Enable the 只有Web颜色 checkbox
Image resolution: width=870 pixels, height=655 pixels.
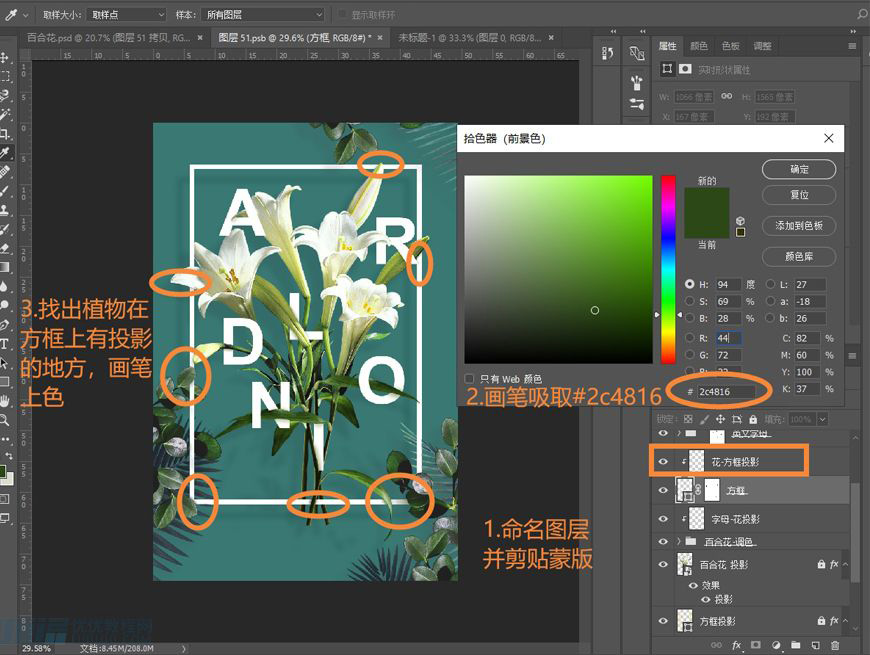468,378
